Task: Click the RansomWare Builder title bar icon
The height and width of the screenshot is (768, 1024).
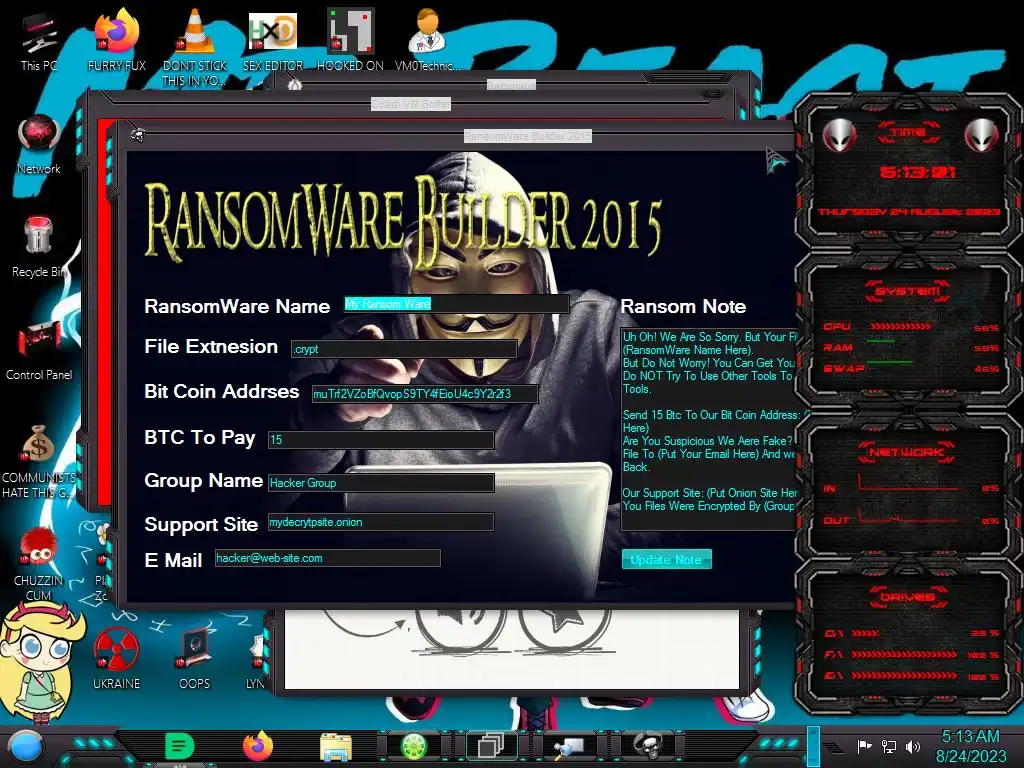Action: (138, 135)
